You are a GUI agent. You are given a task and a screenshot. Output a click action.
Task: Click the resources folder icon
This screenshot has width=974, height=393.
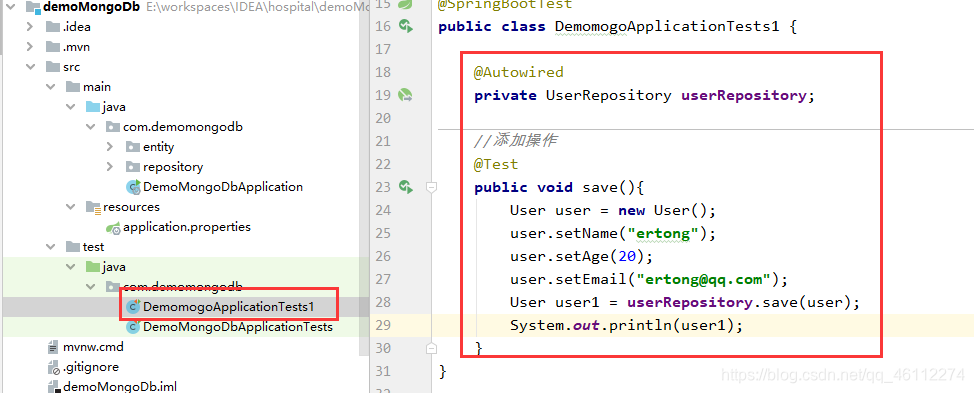coord(93,207)
